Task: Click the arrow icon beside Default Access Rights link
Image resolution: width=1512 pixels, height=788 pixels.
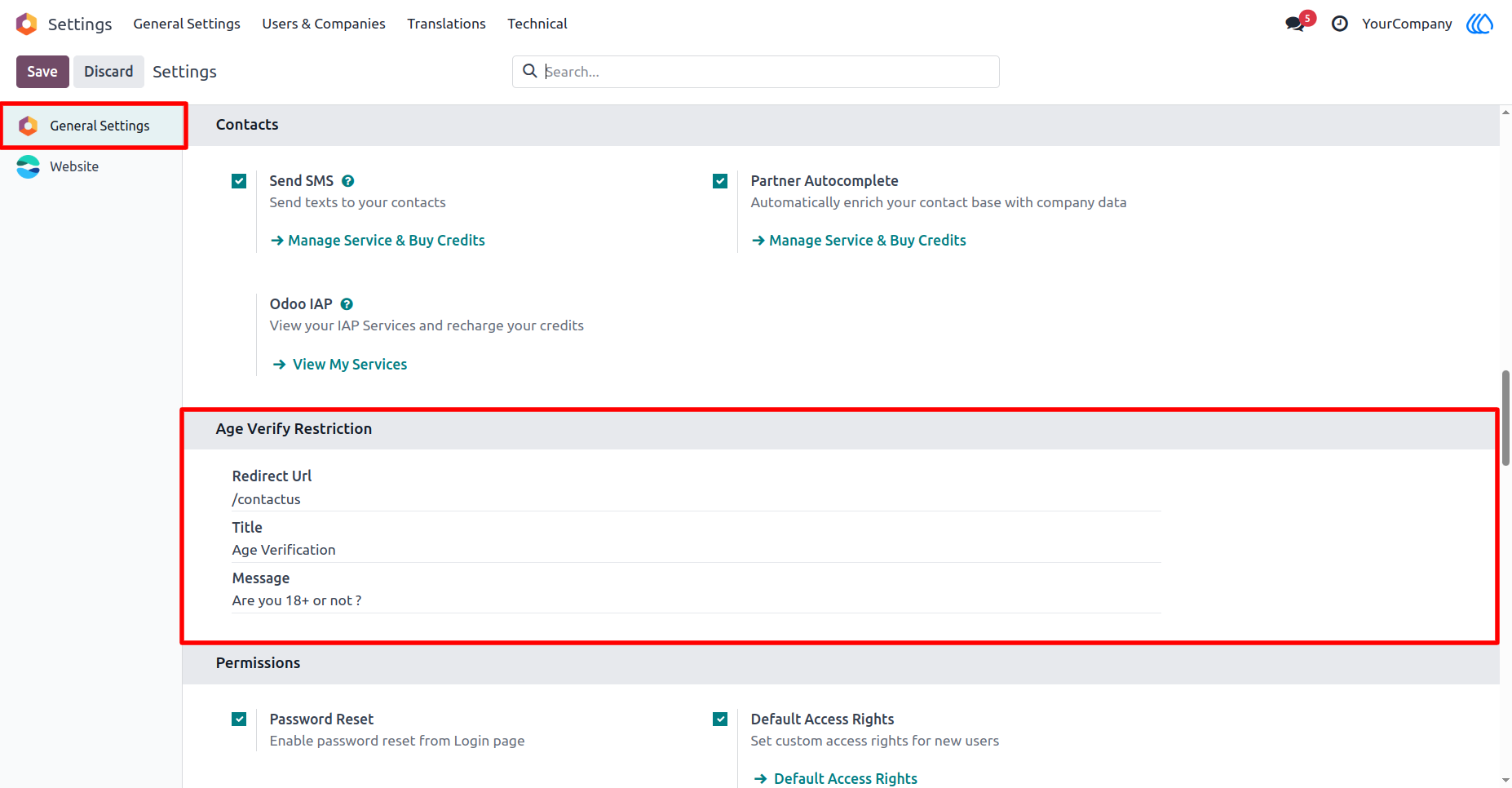Action: (760, 779)
